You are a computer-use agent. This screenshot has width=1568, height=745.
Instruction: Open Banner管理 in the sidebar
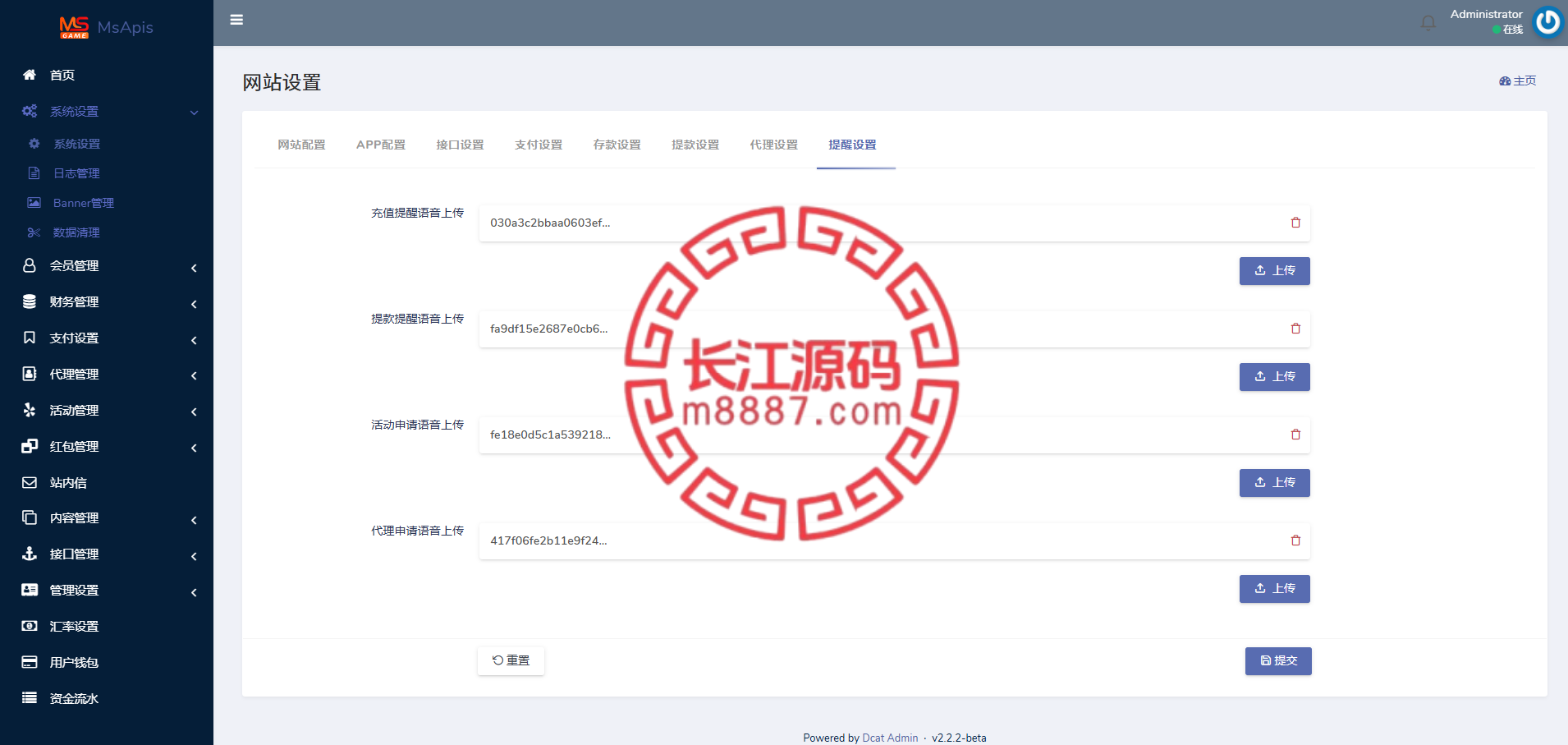click(84, 203)
